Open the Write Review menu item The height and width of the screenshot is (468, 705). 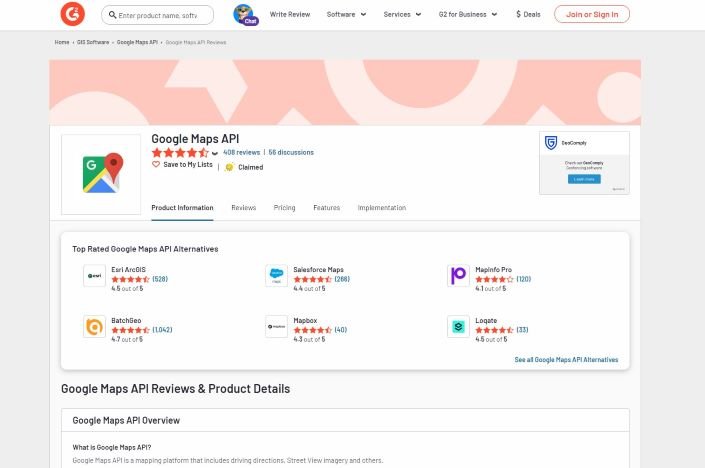290,14
